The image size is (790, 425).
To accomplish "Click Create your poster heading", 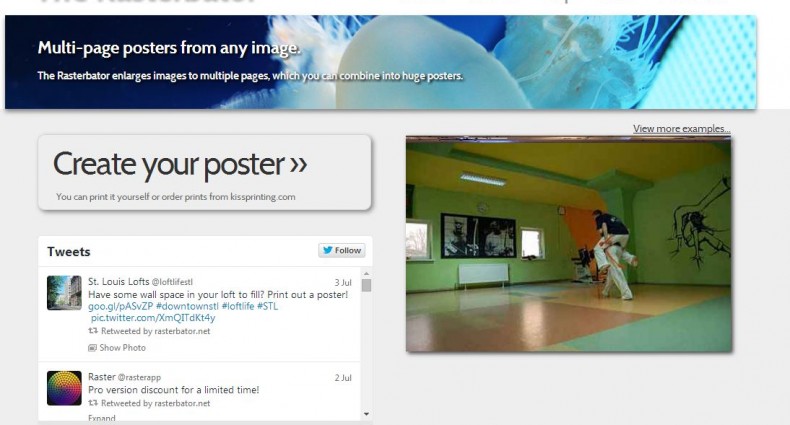I will pyautogui.click(x=180, y=164).
